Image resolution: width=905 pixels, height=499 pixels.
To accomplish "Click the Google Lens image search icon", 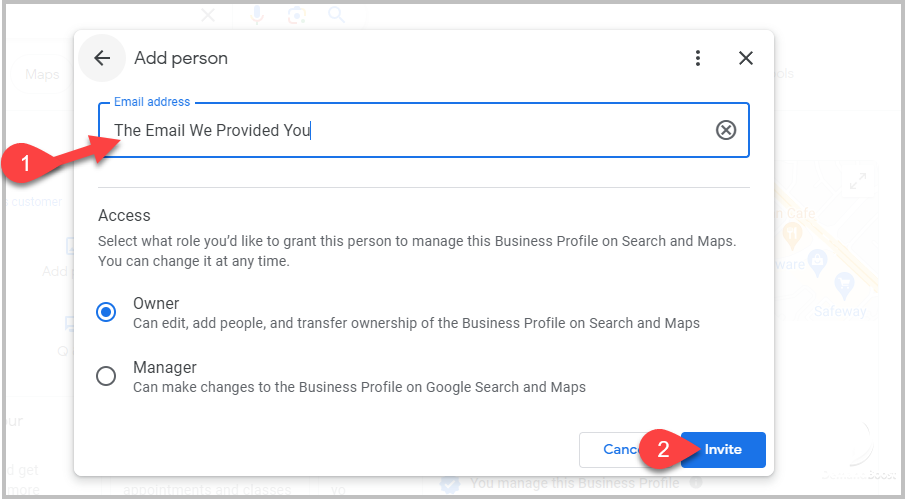I will (x=296, y=14).
